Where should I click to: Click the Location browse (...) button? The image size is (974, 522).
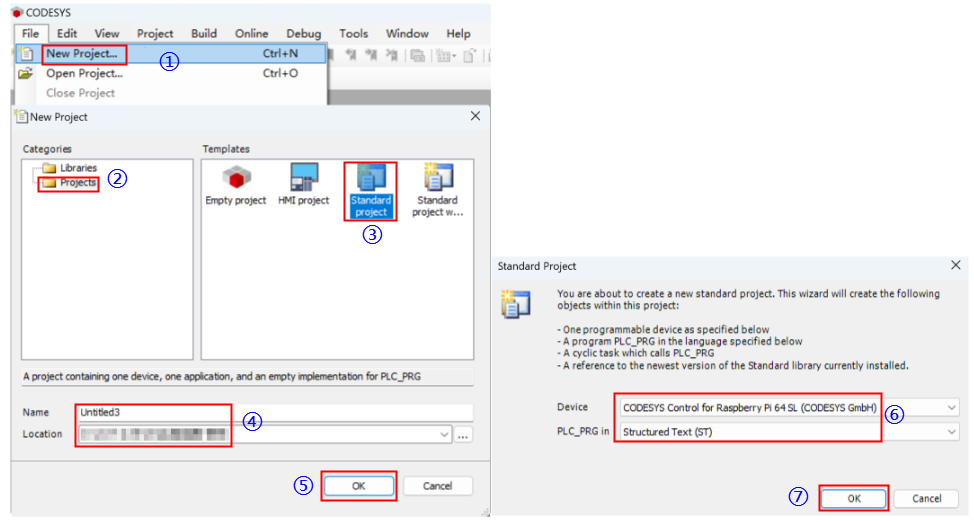pyautogui.click(x=463, y=435)
